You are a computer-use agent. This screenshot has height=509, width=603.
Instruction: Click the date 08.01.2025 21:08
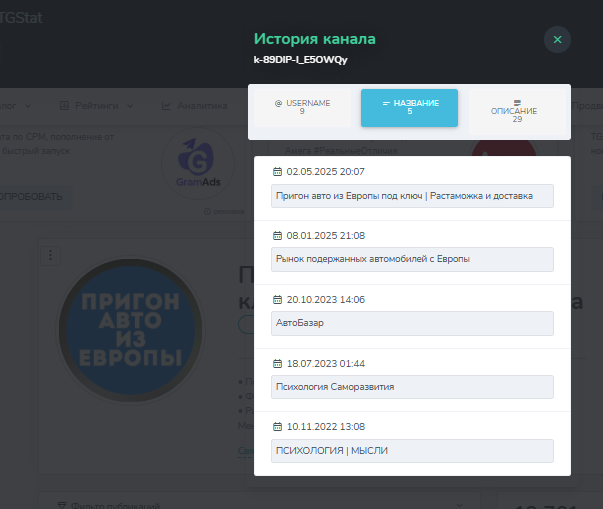click(x=326, y=236)
